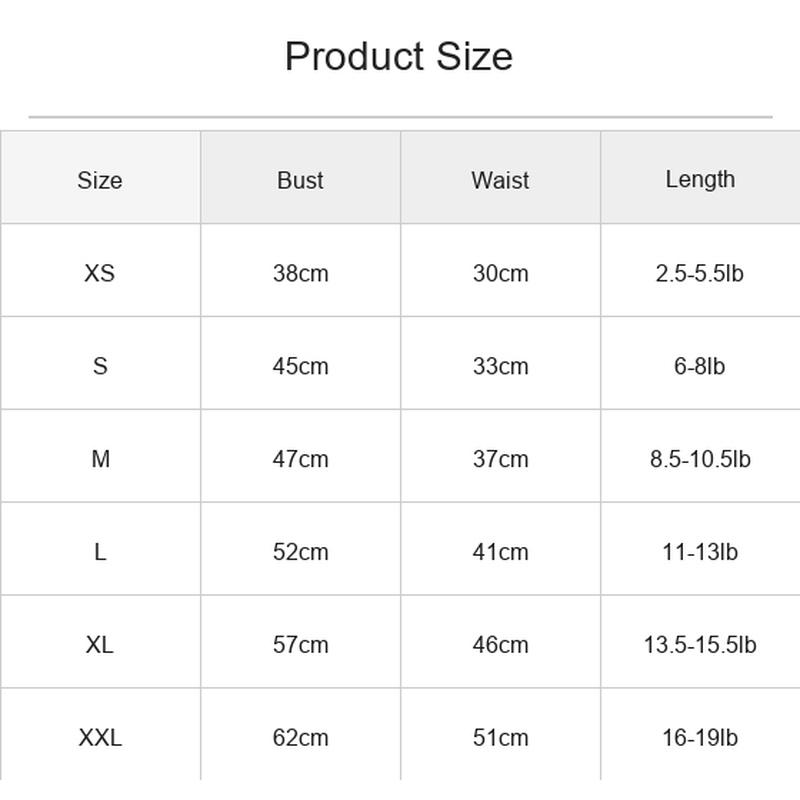Click the L size row label

(x=100, y=549)
